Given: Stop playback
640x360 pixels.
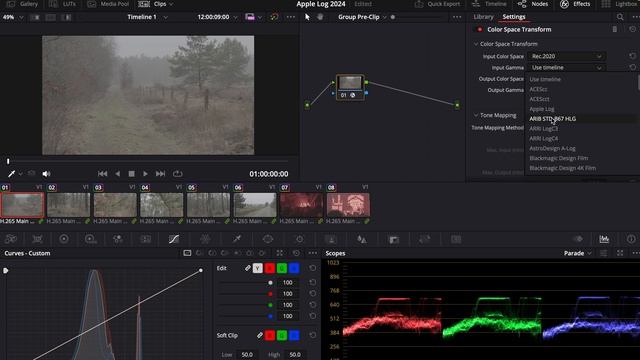Looking at the screenshot, I should click(131, 174).
